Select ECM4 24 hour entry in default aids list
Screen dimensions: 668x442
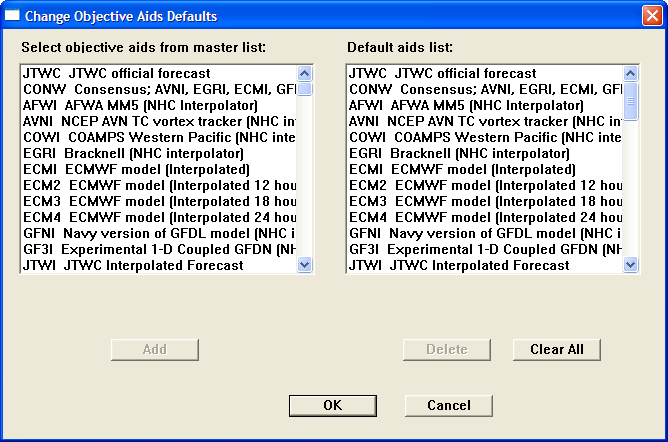click(485, 217)
